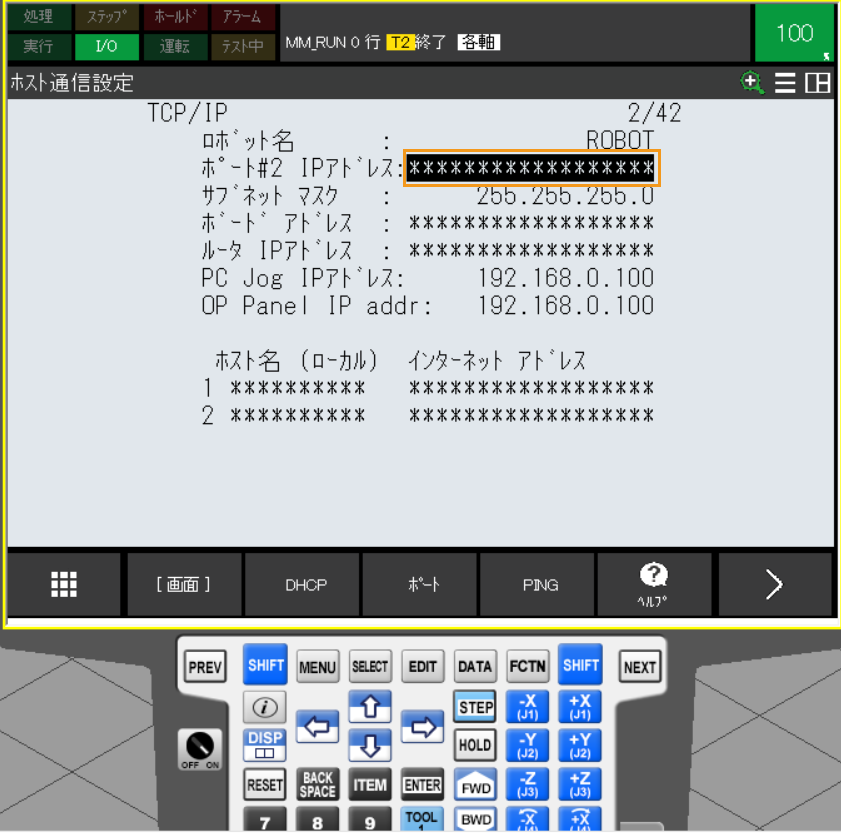Select the 処理 status indicator
The width and height of the screenshot is (841, 833).
[x=39, y=17]
